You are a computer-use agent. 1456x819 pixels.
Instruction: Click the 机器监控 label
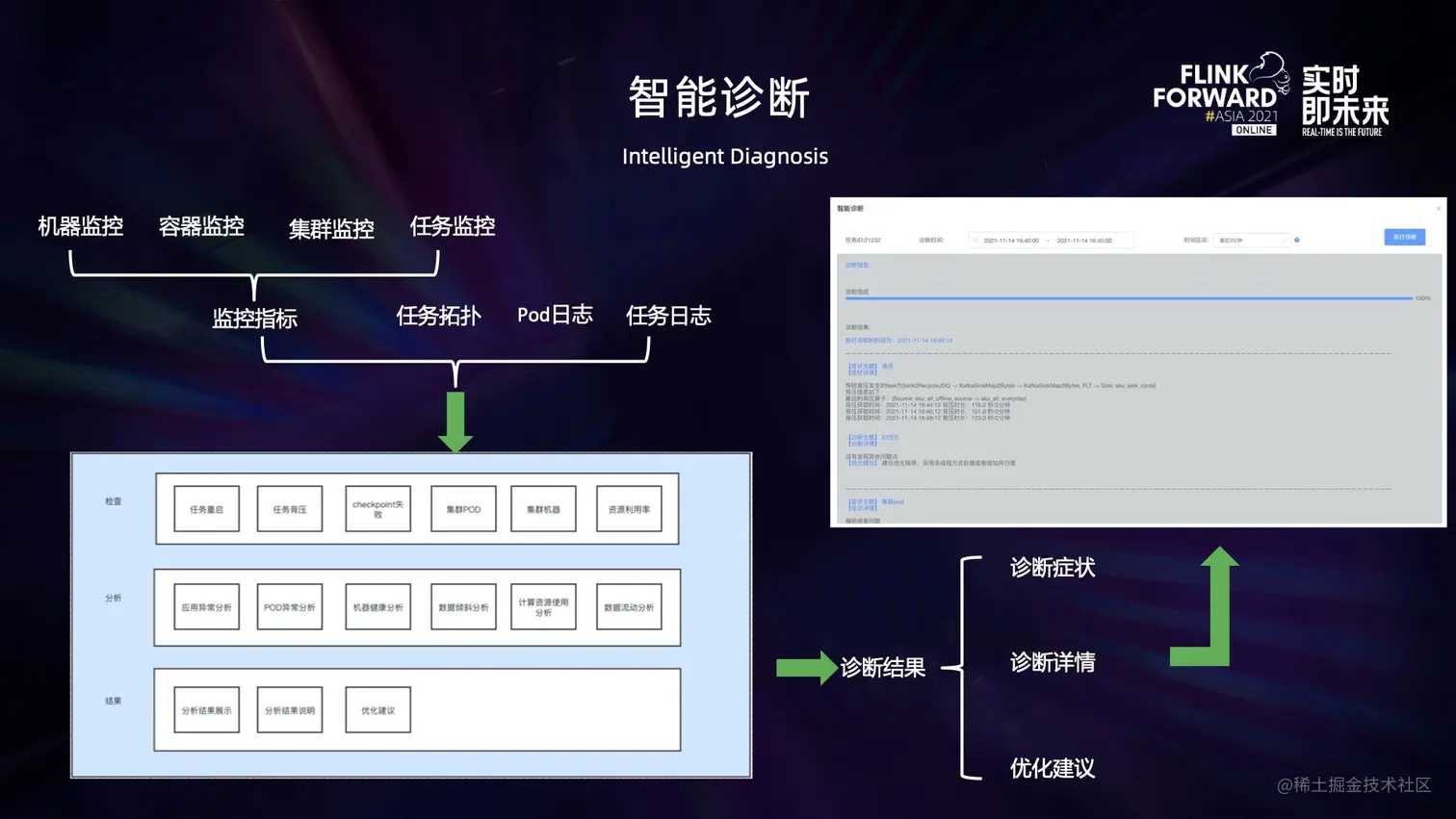pyautogui.click(x=81, y=226)
